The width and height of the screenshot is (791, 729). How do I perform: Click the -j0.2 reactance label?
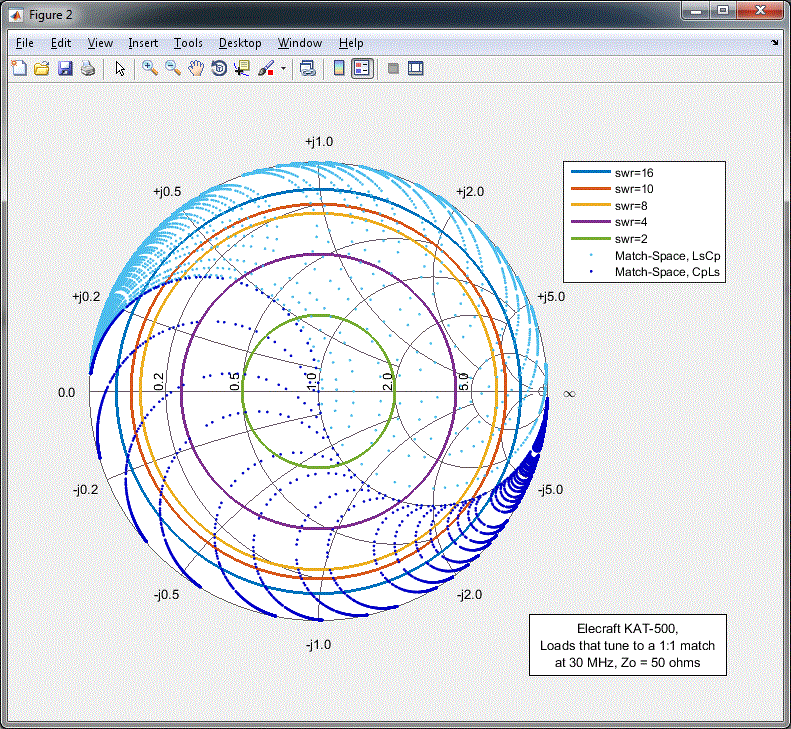pos(85,489)
